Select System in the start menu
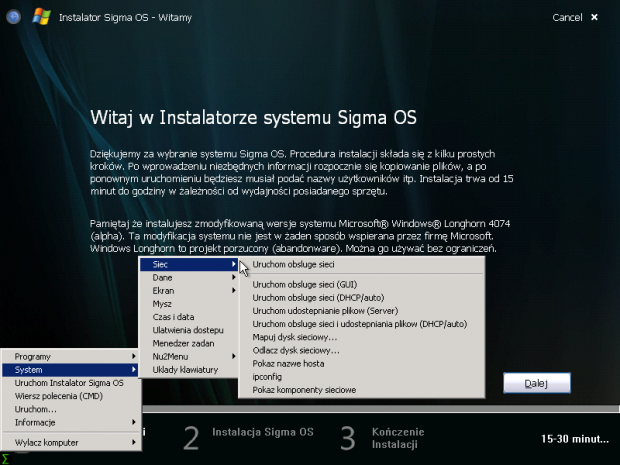The image size is (620, 465). point(71,370)
